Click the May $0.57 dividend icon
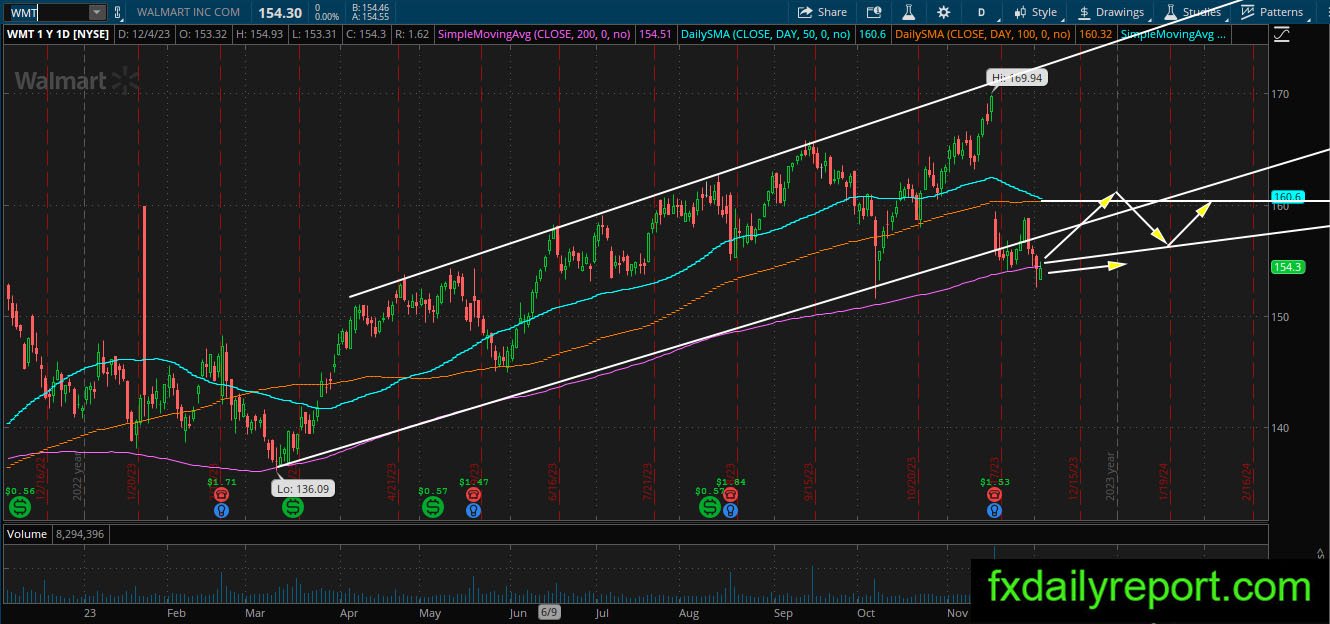The image size is (1330, 624). pos(432,508)
